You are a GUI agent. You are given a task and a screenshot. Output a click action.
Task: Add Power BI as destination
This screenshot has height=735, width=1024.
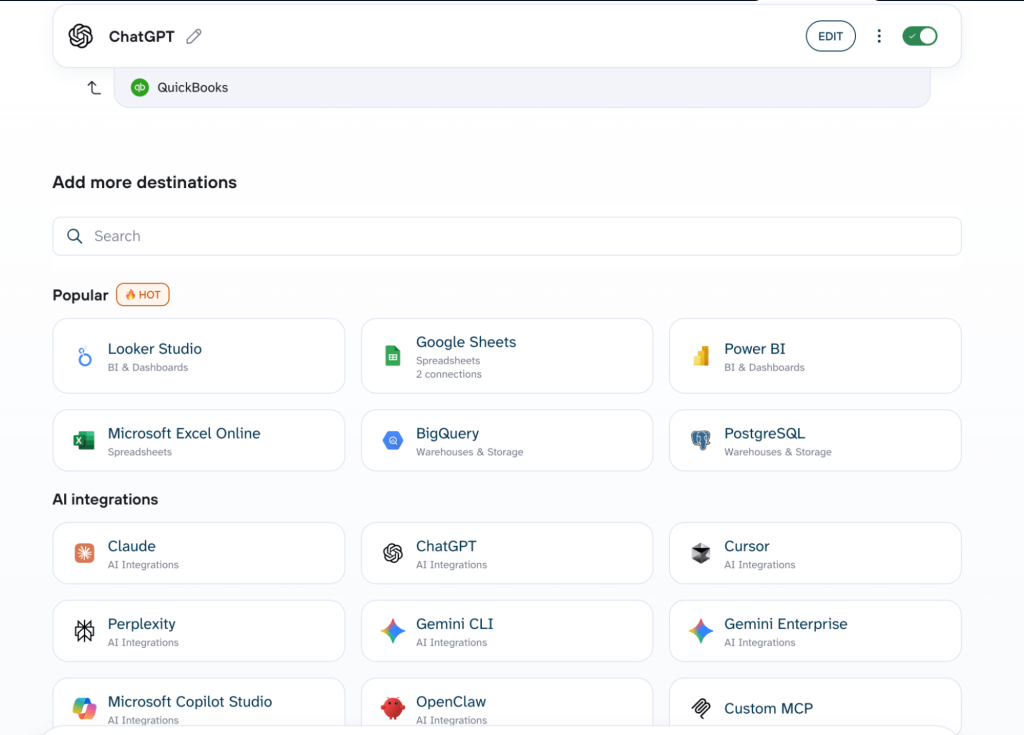[815, 356]
